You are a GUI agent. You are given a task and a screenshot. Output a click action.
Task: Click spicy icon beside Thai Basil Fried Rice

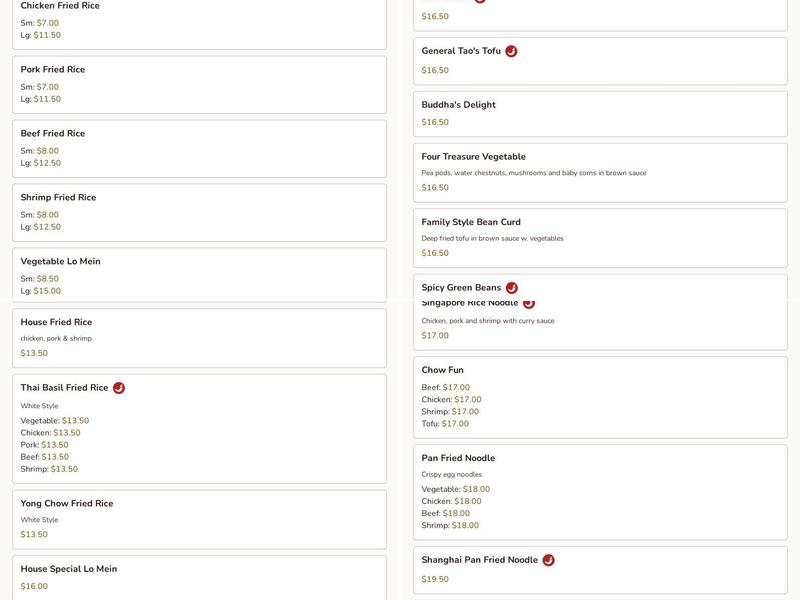118,388
